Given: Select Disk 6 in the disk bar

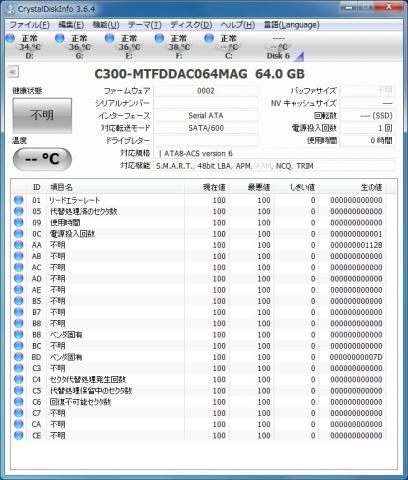Looking at the screenshot, I should coord(278,47).
